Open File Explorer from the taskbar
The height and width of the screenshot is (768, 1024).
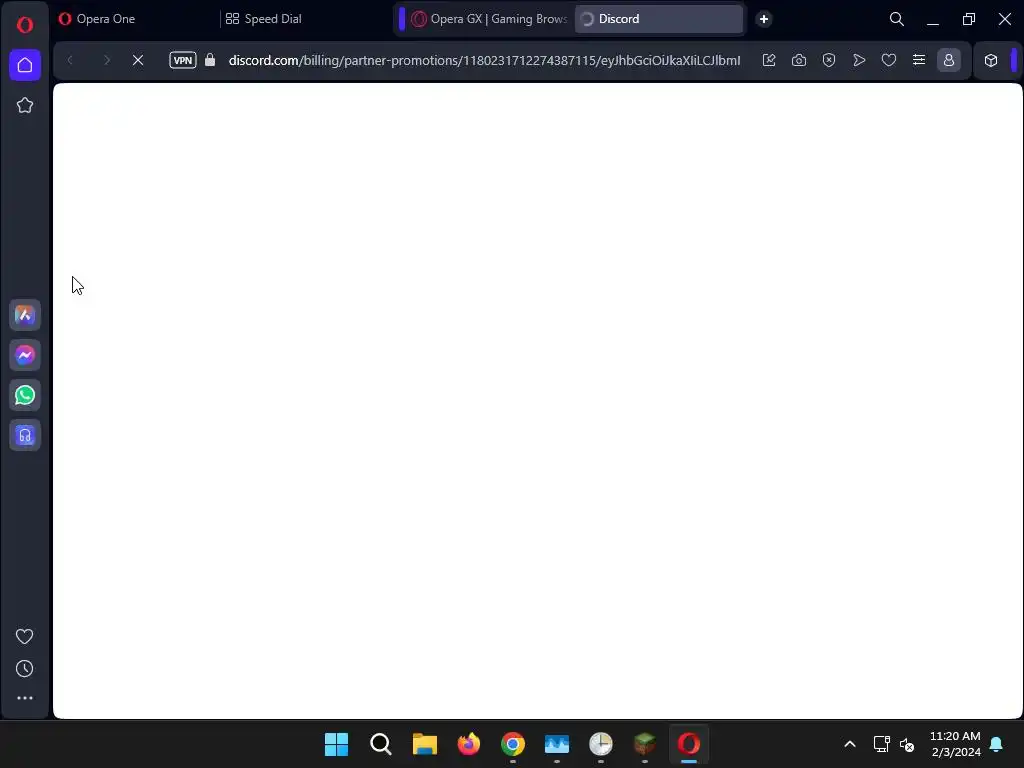pos(424,744)
